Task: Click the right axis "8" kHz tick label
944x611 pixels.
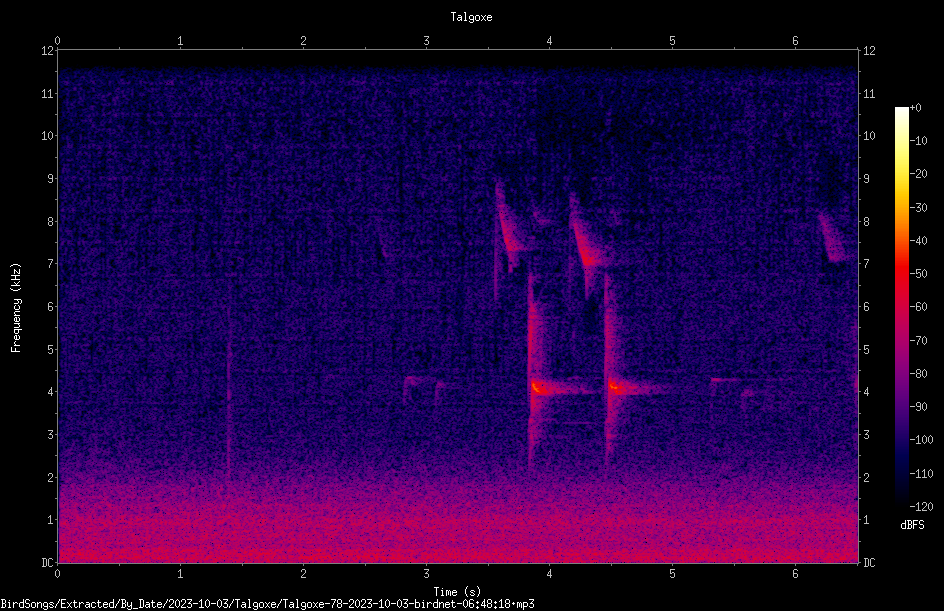Action: pos(866,222)
